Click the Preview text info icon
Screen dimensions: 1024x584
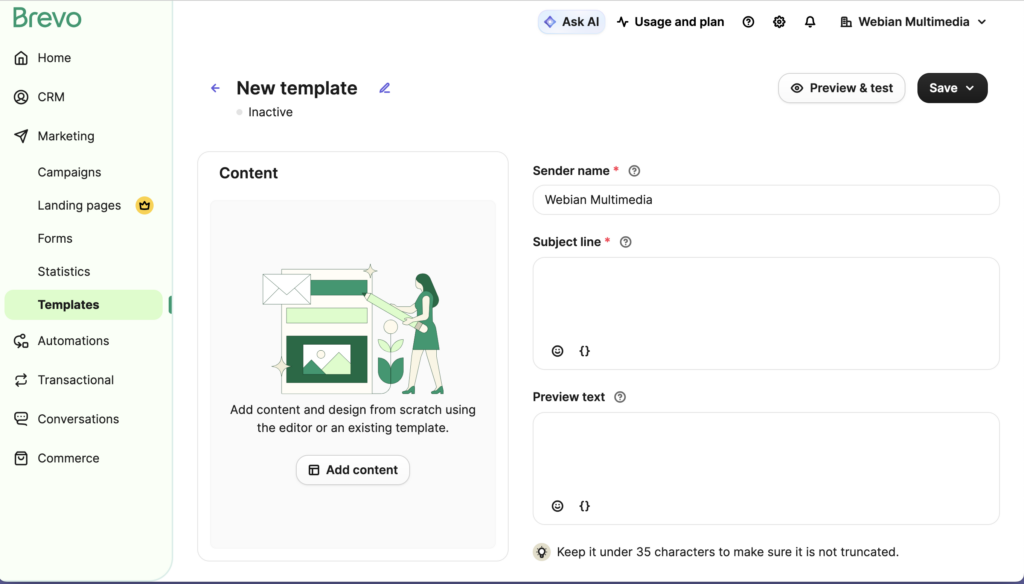[620, 397]
